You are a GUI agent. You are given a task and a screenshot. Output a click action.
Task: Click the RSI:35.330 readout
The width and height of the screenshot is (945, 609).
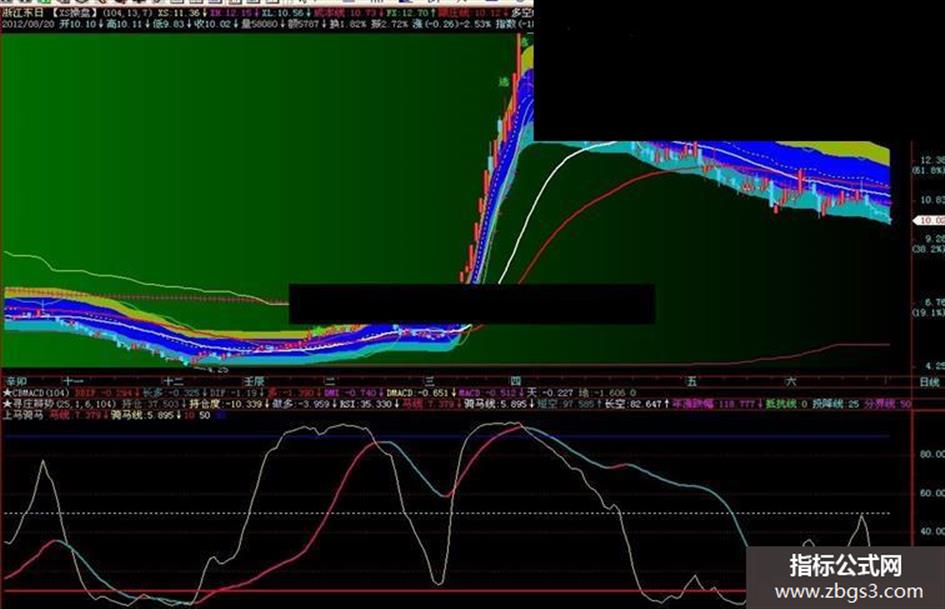[366, 404]
